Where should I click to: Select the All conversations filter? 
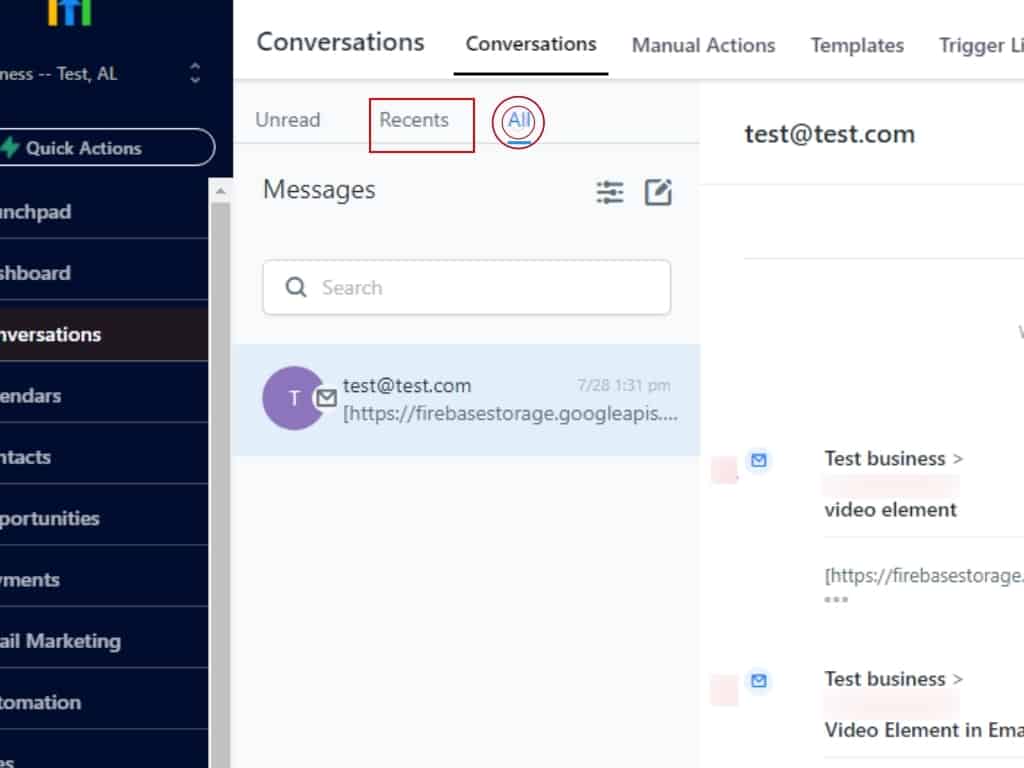(x=518, y=121)
